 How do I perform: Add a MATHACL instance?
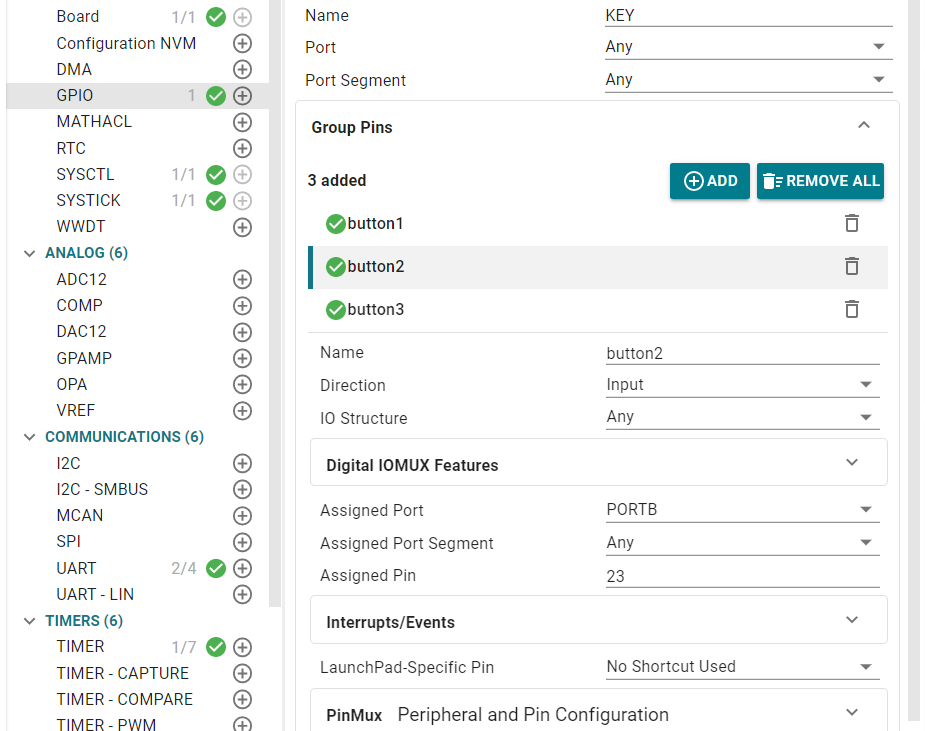click(x=242, y=122)
